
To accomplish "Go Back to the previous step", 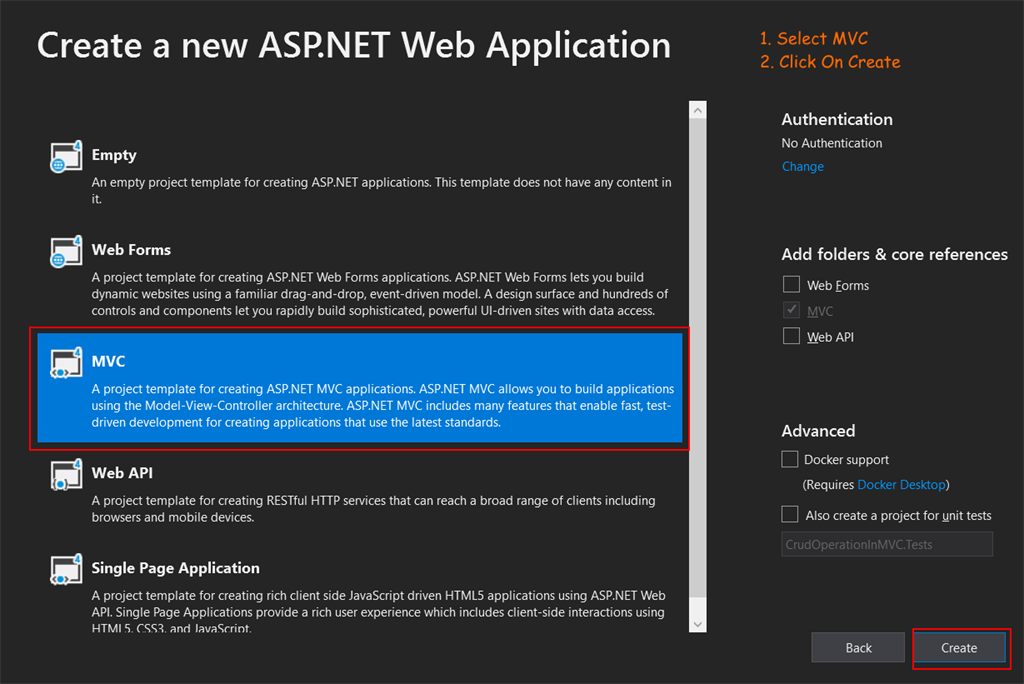I will (858, 648).
